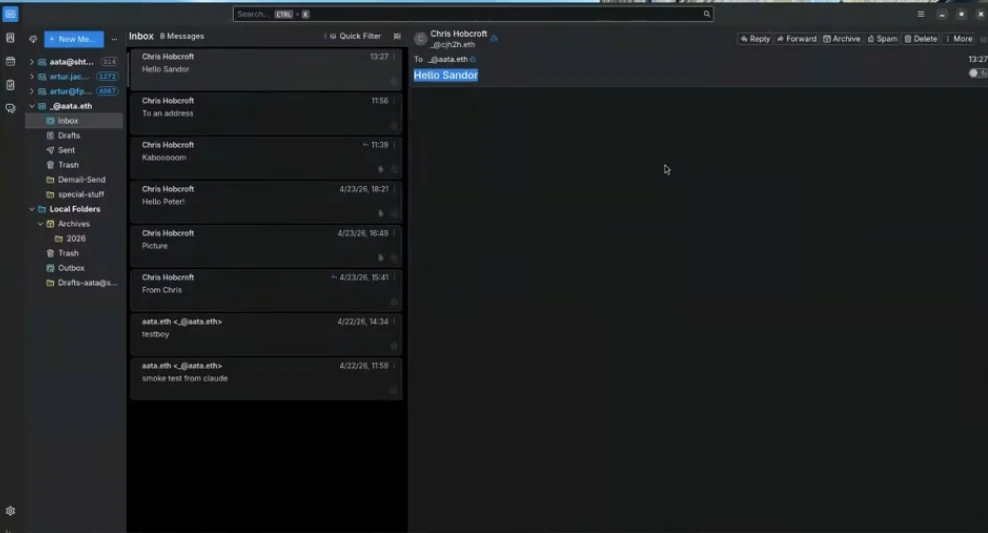Open the smoke test from claude message
The width and height of the screenshot is (988, 533).
[x=266, y=378]
